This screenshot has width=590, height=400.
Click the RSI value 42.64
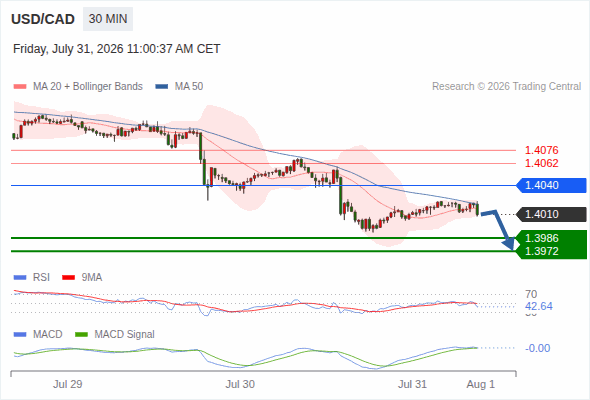pos(539,306)
